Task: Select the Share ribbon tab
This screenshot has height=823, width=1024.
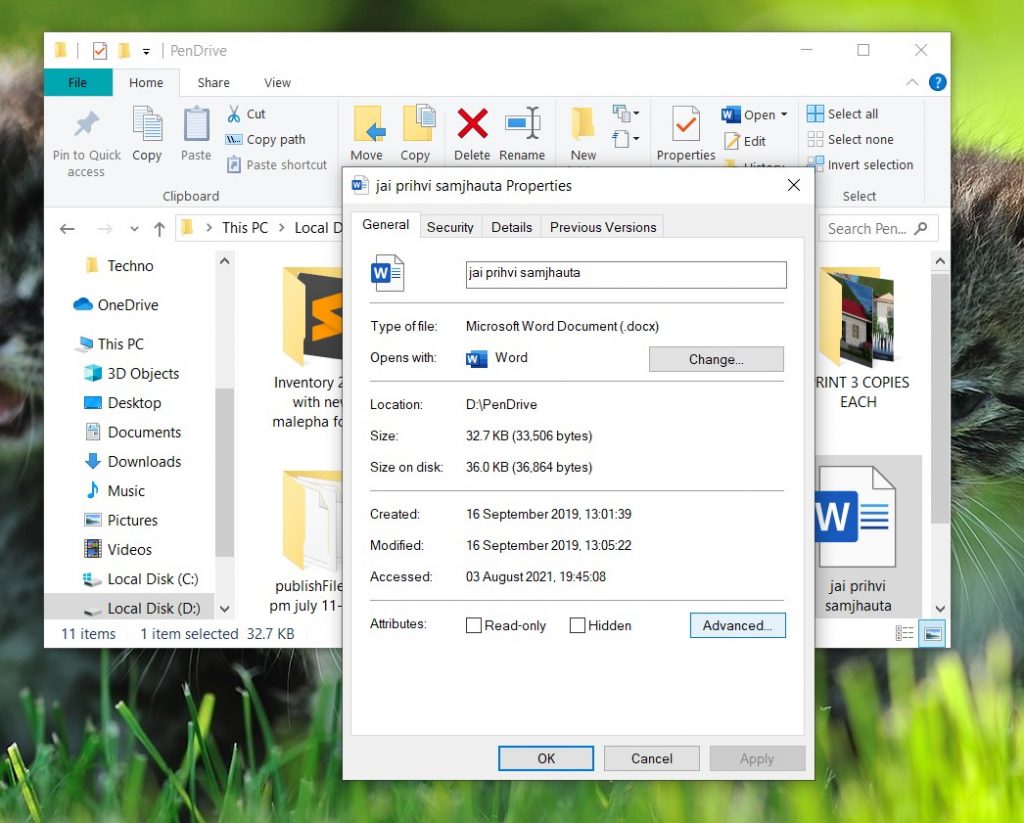Action: 214,82
